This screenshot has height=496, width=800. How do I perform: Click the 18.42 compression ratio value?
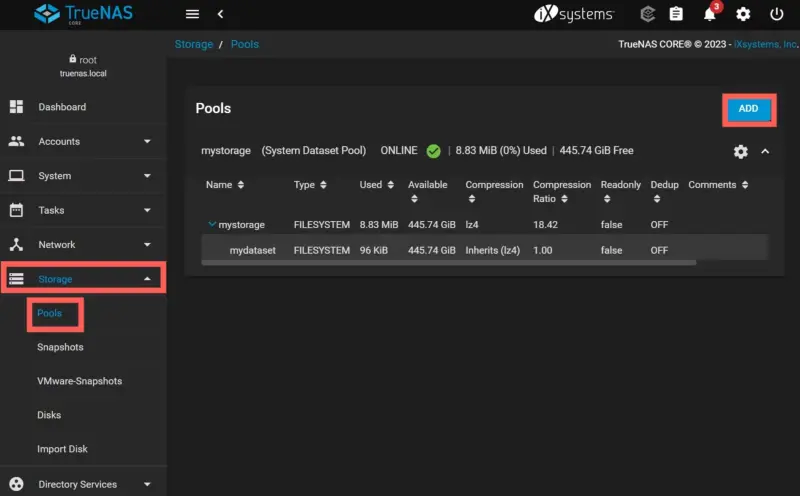coord(545,225)
